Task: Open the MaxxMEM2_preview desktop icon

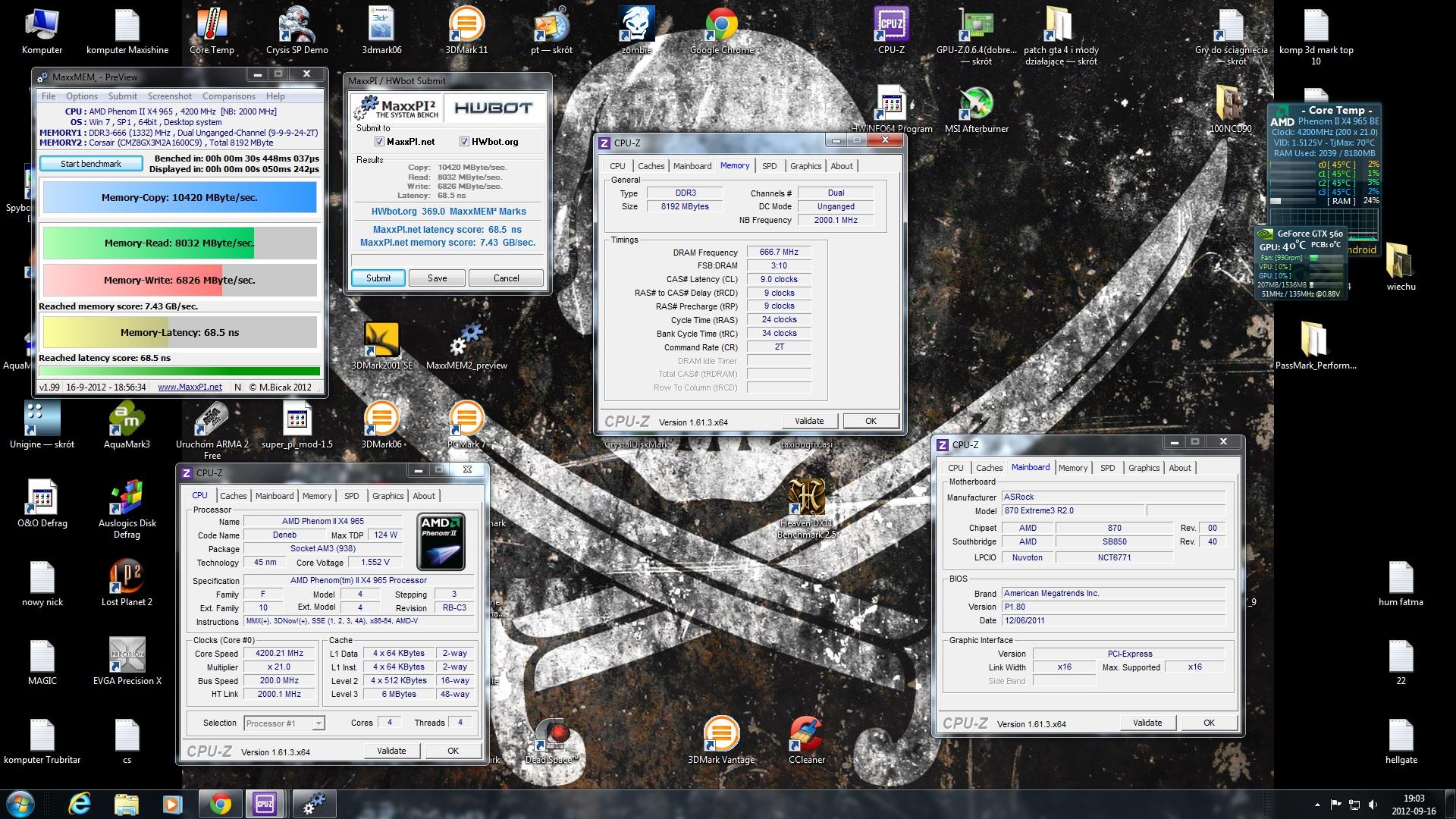Action: [x=466, y=347]
